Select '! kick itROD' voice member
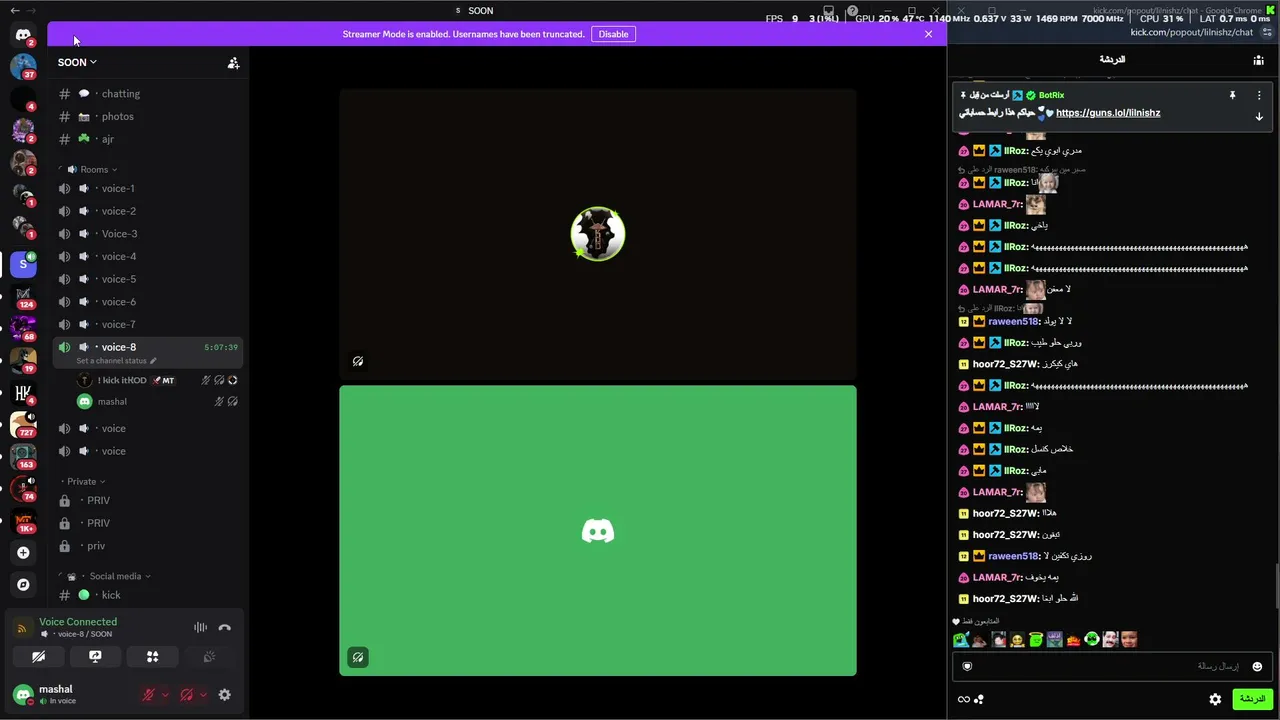This screenshot has height=720, width=1280. (x=156, y=381)
